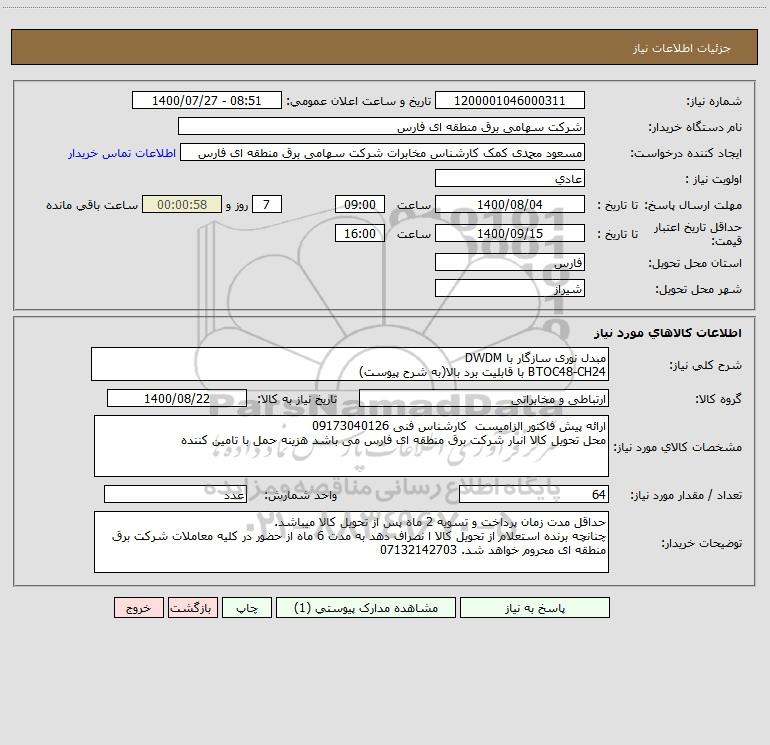770x745 pixels.
Task: Click the announcement date field 1400/07/27 - 08:51
Action: click(x=207, y=100)
